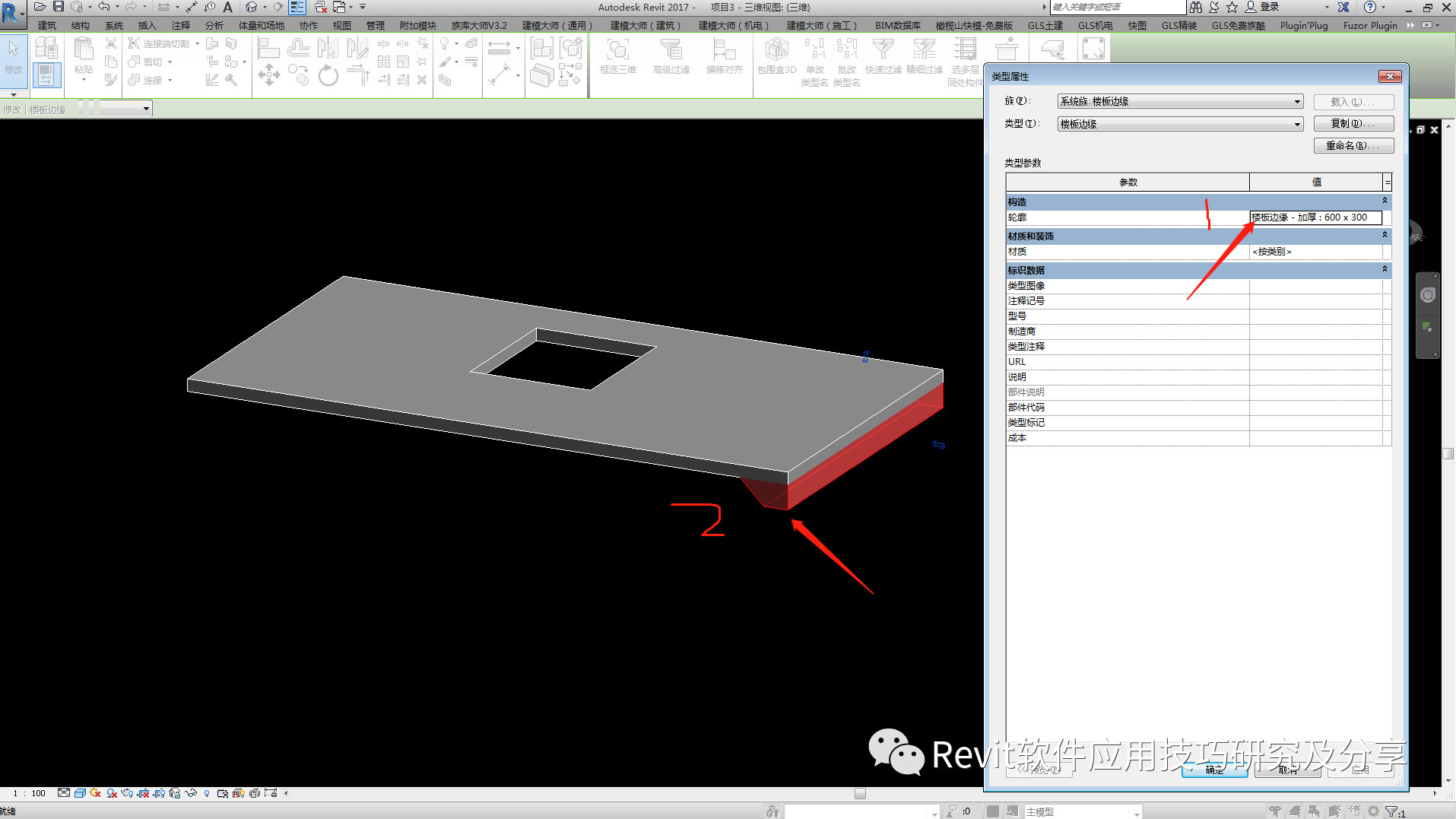Screen dimensions: 1456x819
Task: Select the 成本 parameter row
Action: coord(1198,438)
